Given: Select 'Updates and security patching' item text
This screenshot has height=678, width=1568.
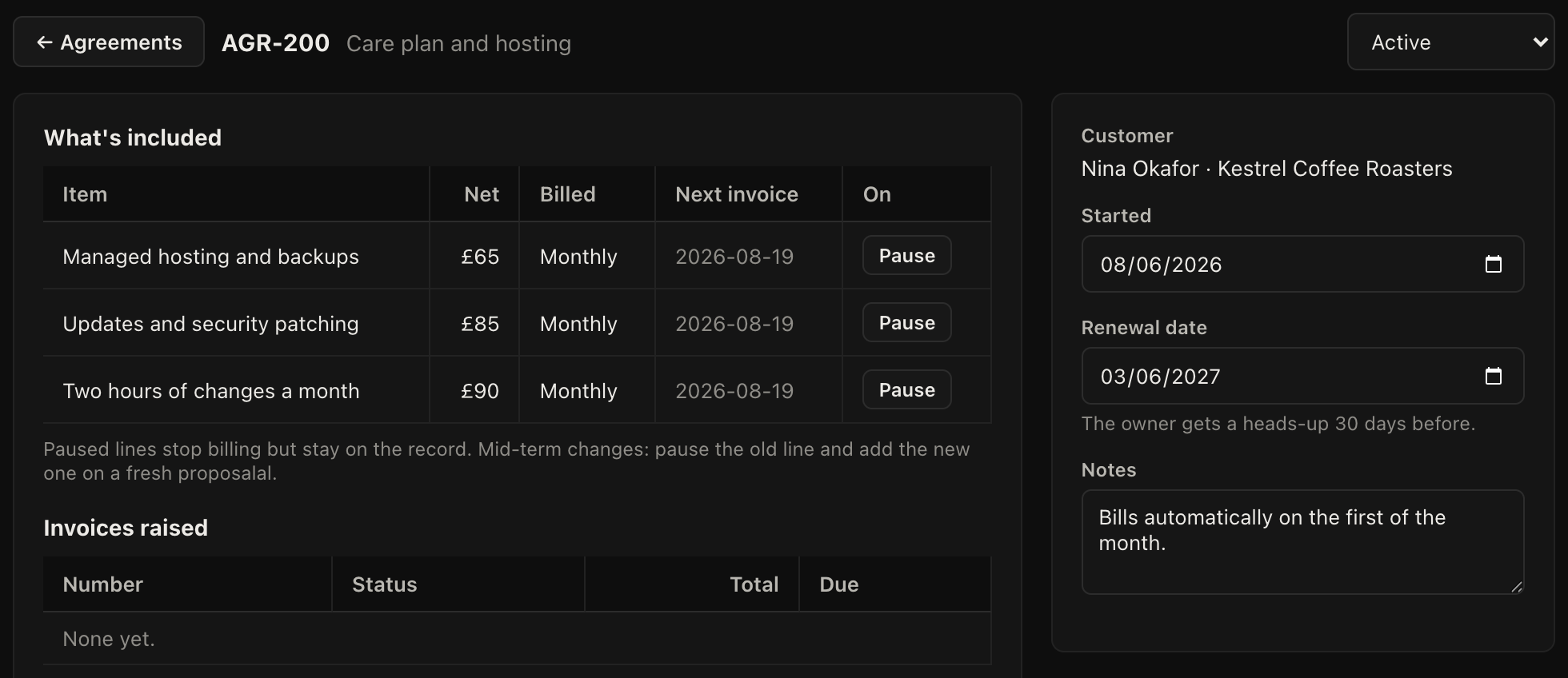Looking at the screenshot, I should tap(211, 324).
